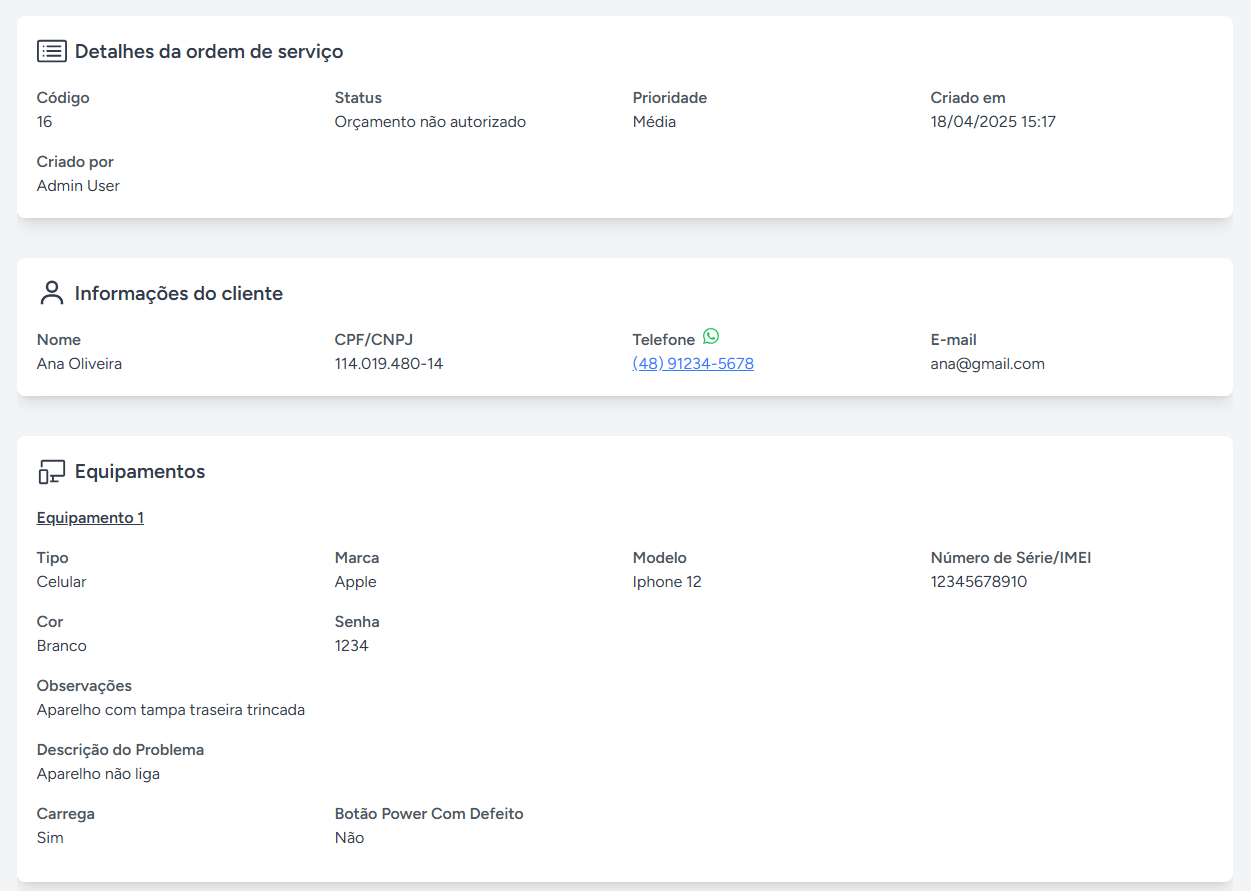Screen dimensions: 1251x891
Task: Click the Detalhes da ordem de serviço heading
Action: [x=209, y=51]
